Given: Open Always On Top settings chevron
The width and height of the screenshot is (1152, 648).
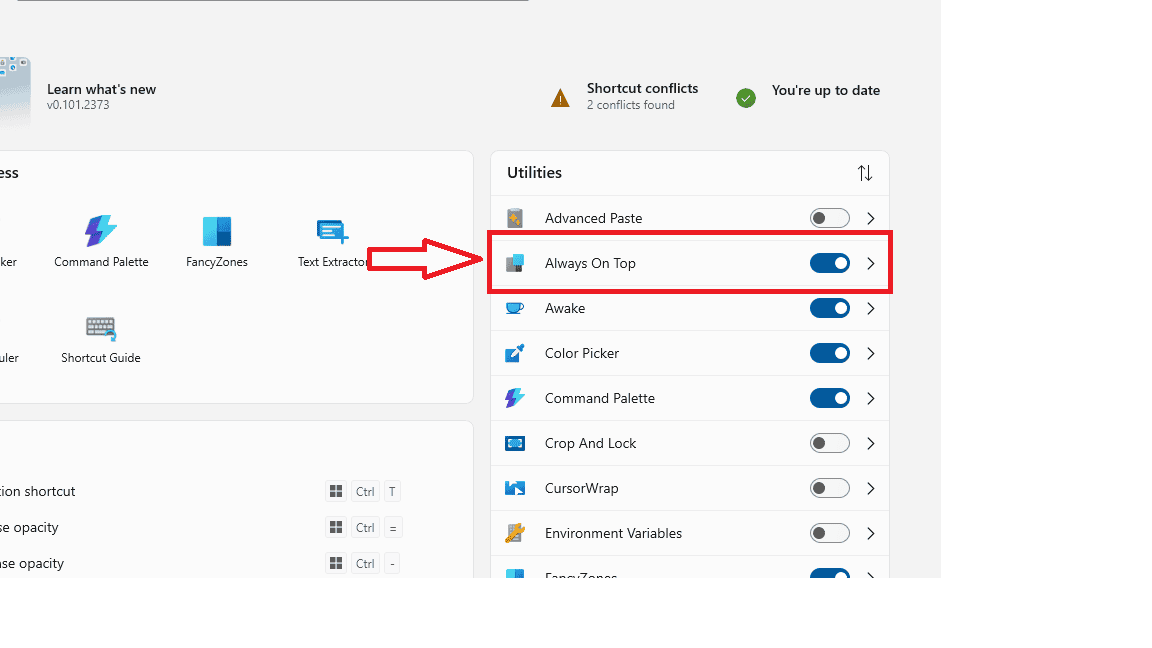Looking at the screenshot, I should pyautogui.click(x=871, y=263).
